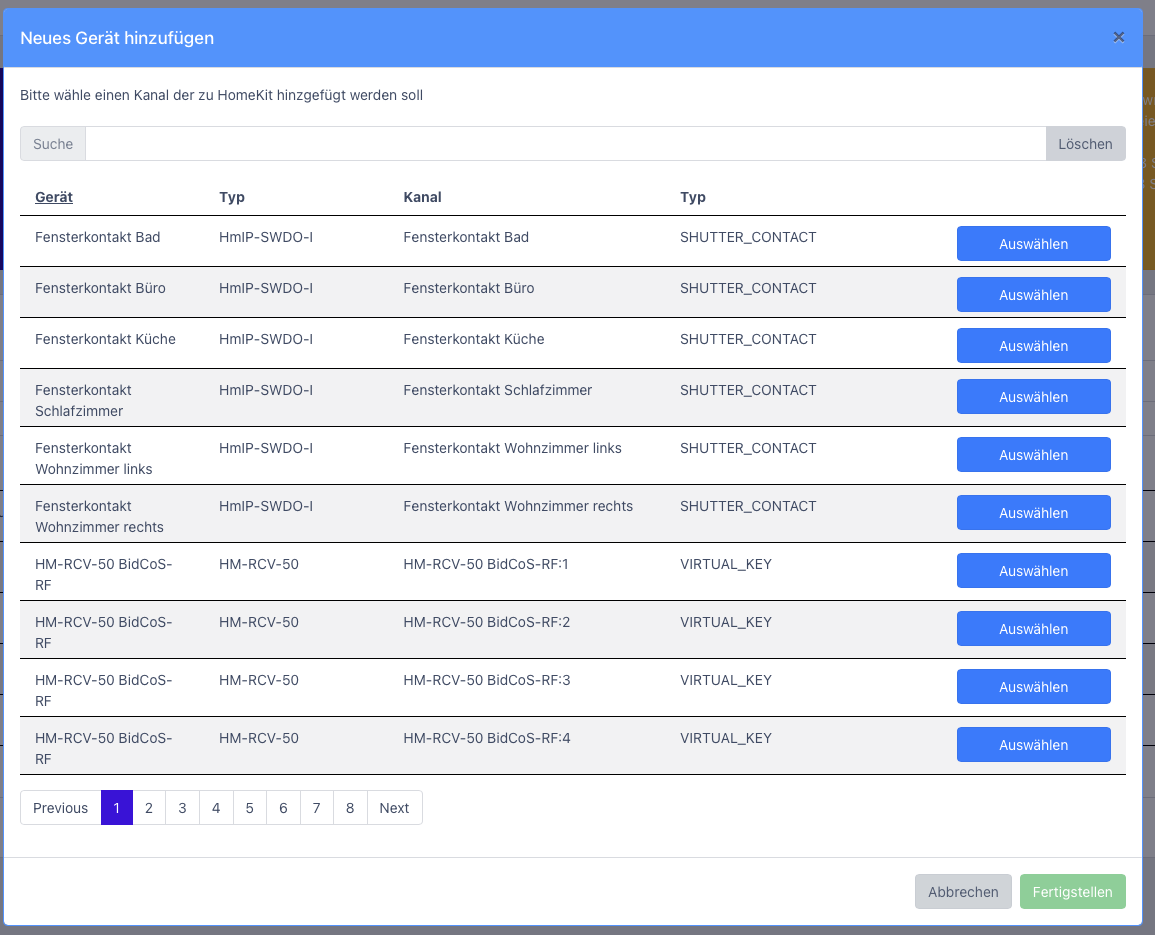Viewport: 1155px width, 935px height.
Task: Go to the Next page of results
Action: click(394, 808)
